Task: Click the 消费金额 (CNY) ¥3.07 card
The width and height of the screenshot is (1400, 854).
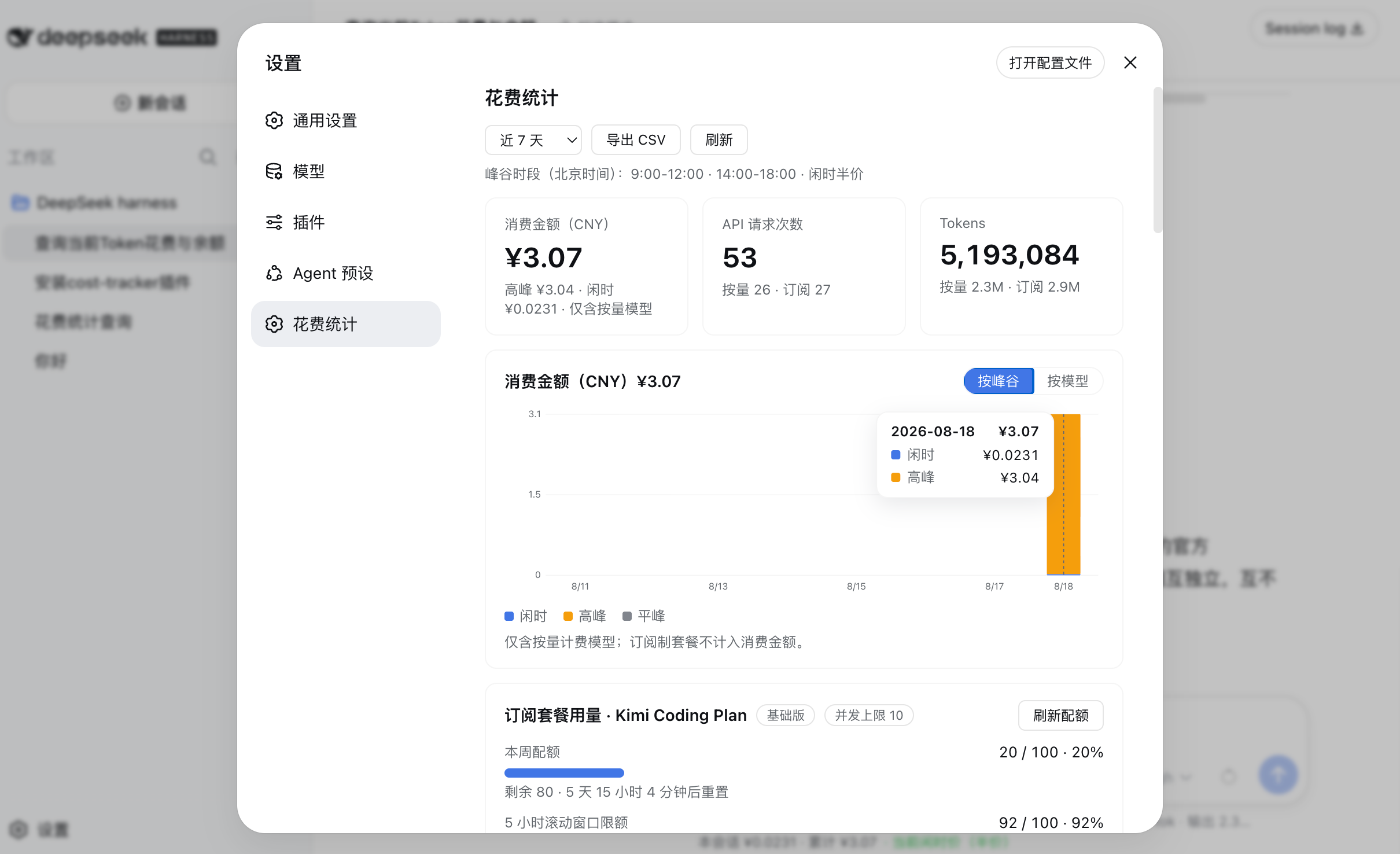Action: (587, 267)
